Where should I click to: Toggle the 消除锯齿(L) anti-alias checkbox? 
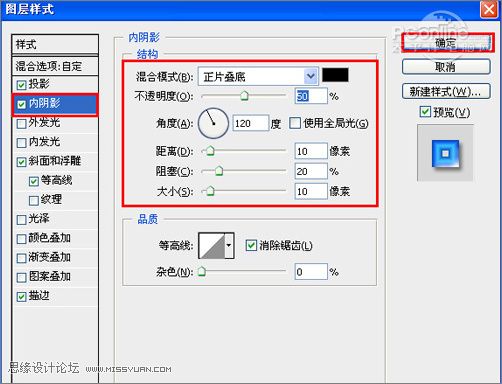click(251, 245)
